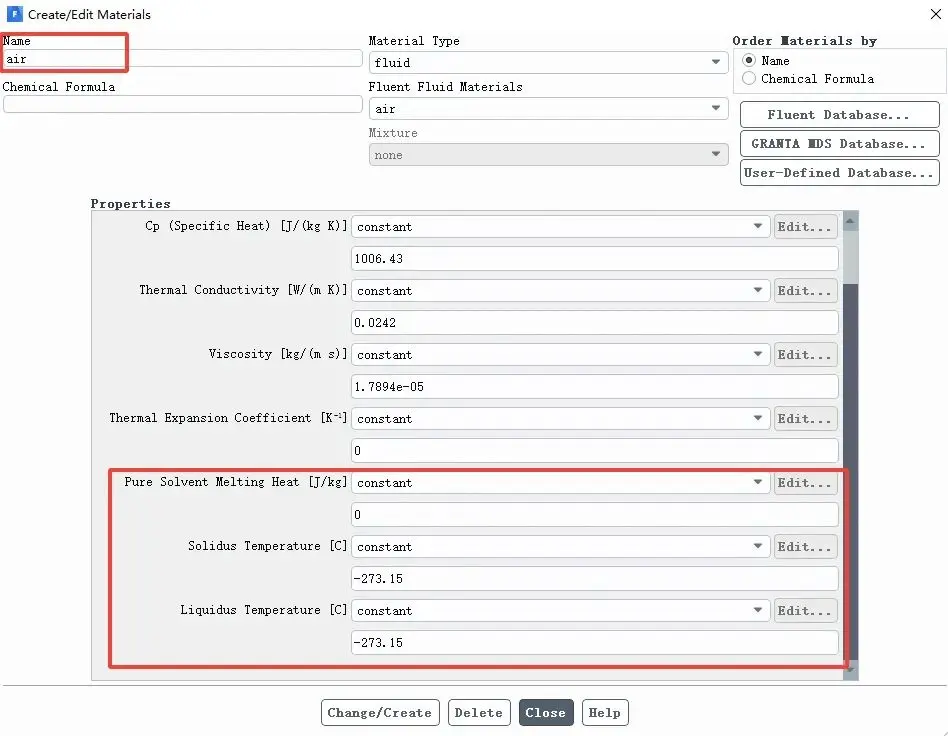This screenshot has height=736, width=948.
Task: Click the Fluent app icon in title bar
Action: (x=15, y=14)
